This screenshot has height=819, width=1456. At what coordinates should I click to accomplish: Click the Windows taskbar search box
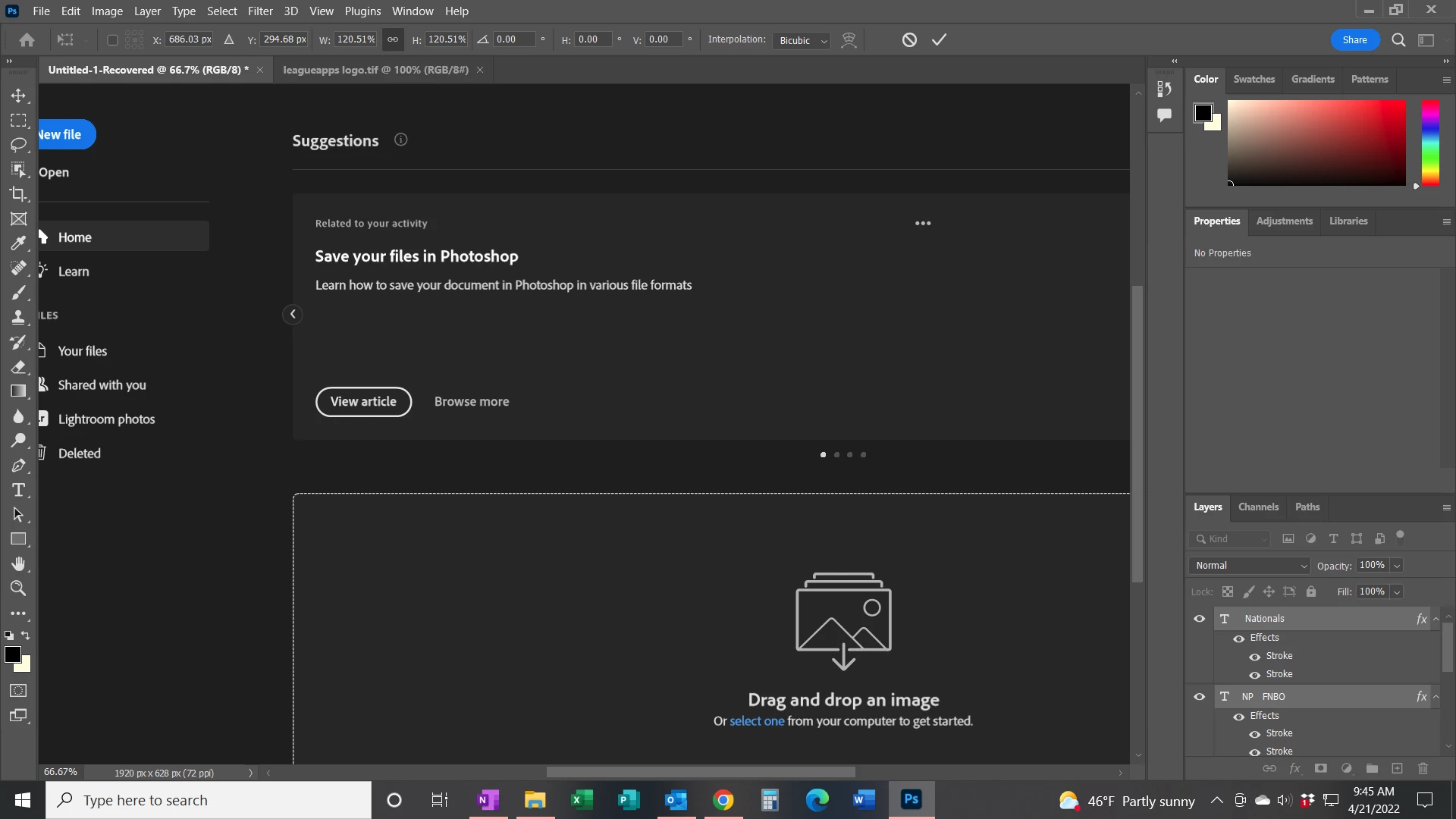pyautogui.click(x=209, y=800)
